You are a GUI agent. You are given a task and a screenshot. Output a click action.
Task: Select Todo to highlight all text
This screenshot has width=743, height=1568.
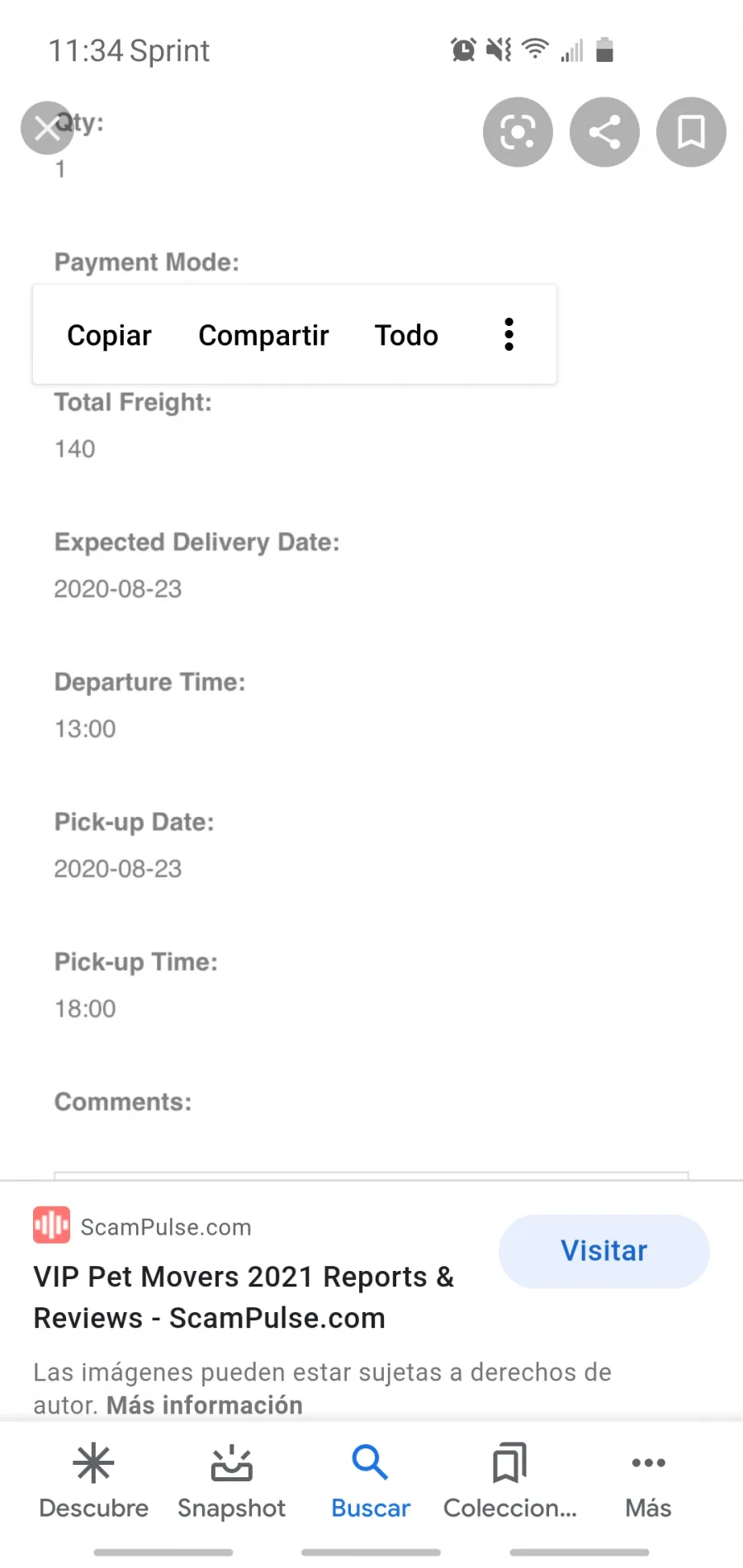point(406,335)
